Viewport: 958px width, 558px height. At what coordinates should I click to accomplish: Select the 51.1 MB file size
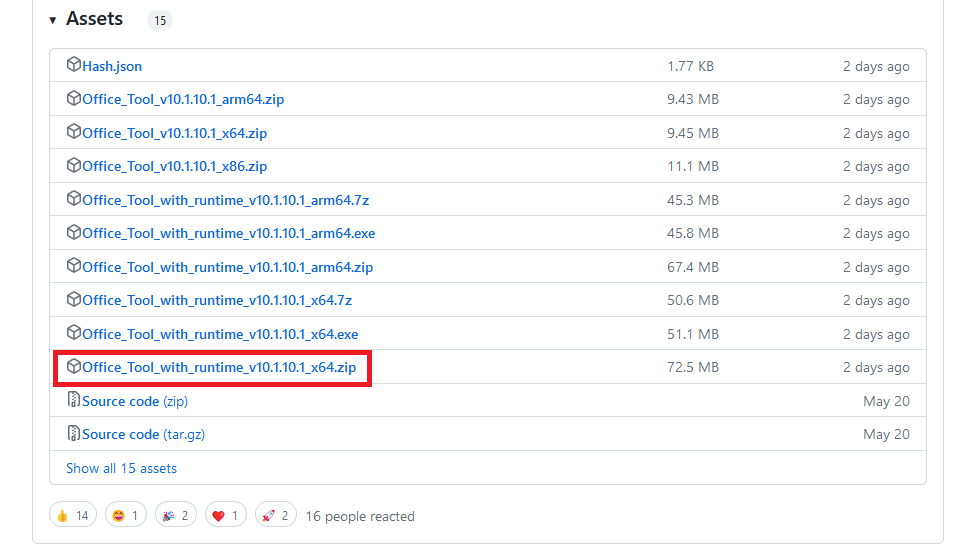pyautogui.click(x=693, y=334)
